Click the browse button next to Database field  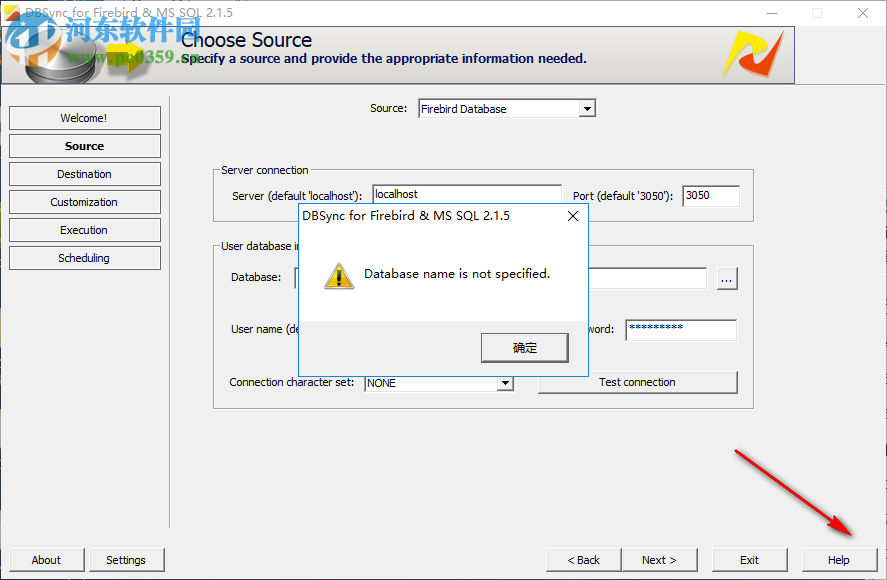(x=727, y=279)
